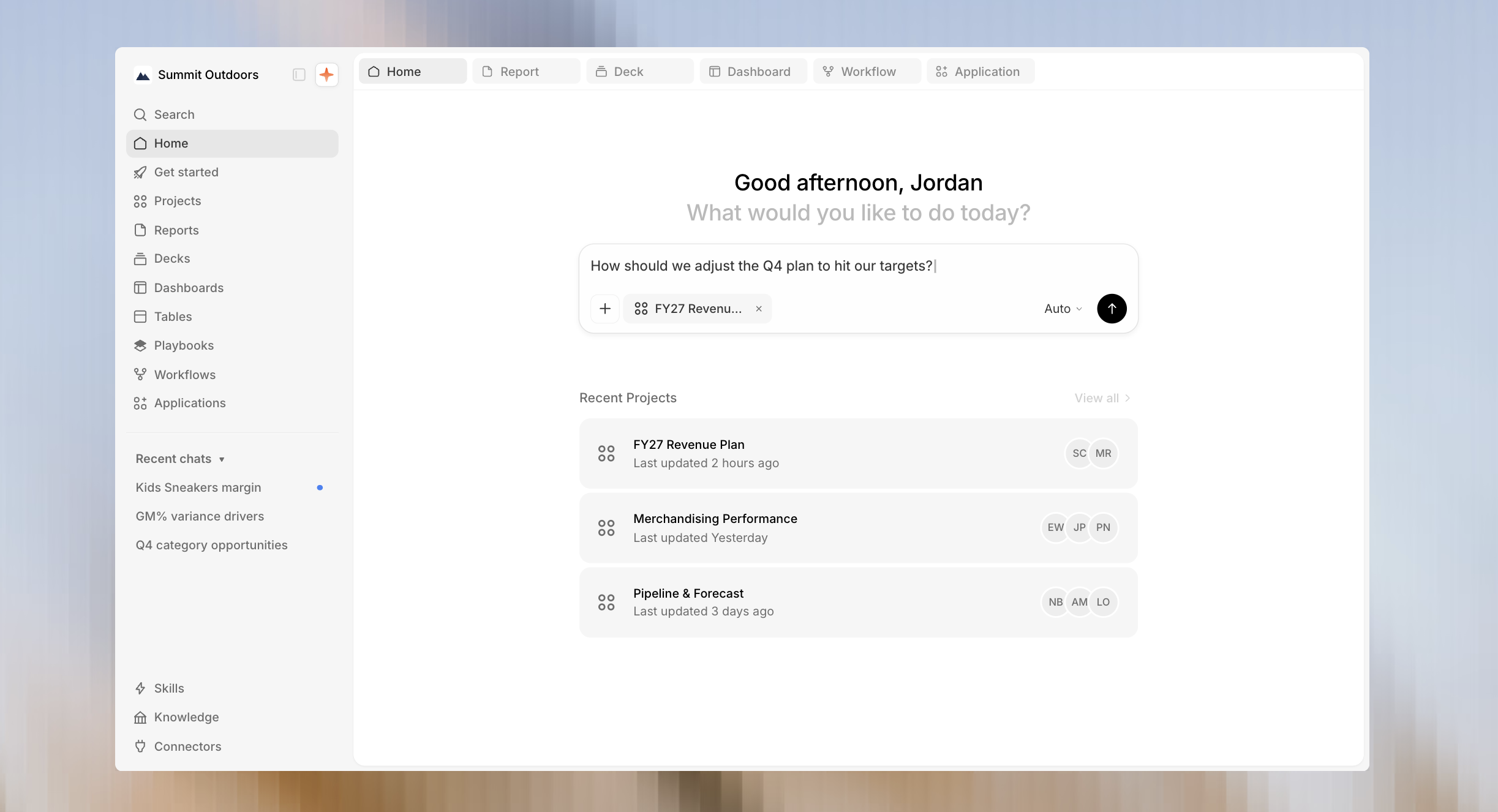Click the MR member avatar
The width and height of the screenshot is (1498, 812).
click(1104, 454)
